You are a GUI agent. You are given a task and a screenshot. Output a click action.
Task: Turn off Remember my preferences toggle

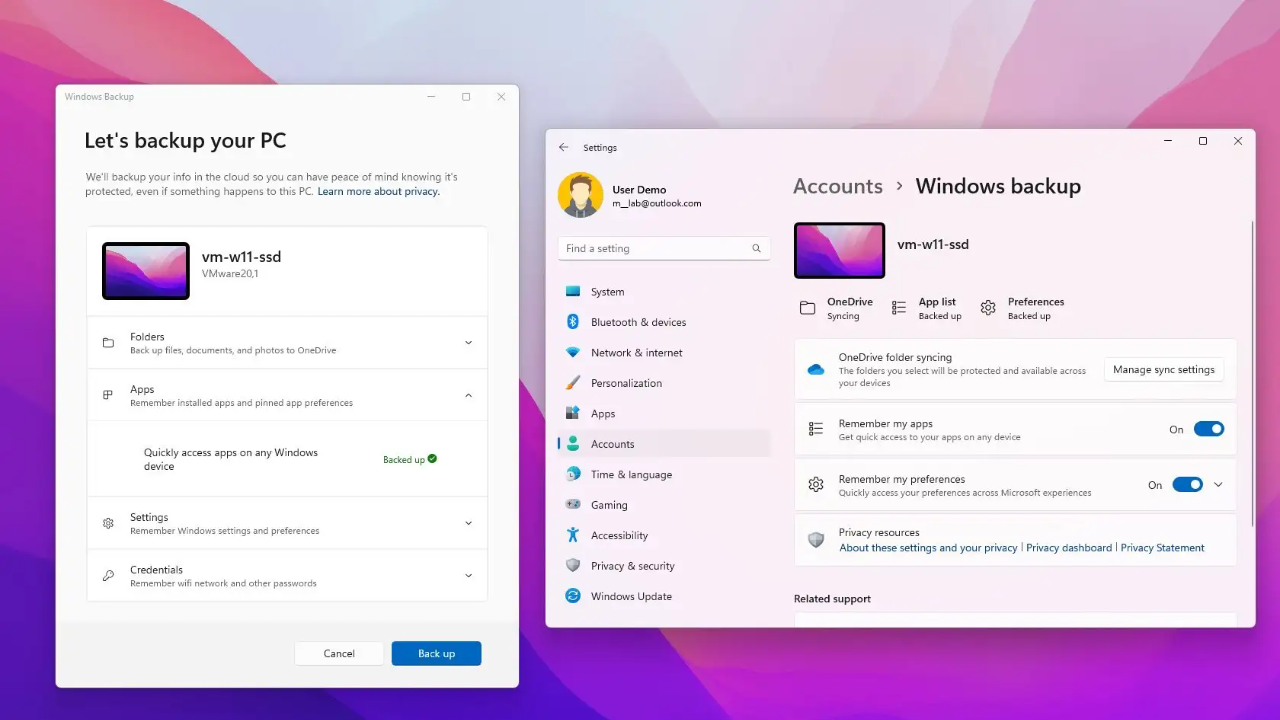[1188, 485]
